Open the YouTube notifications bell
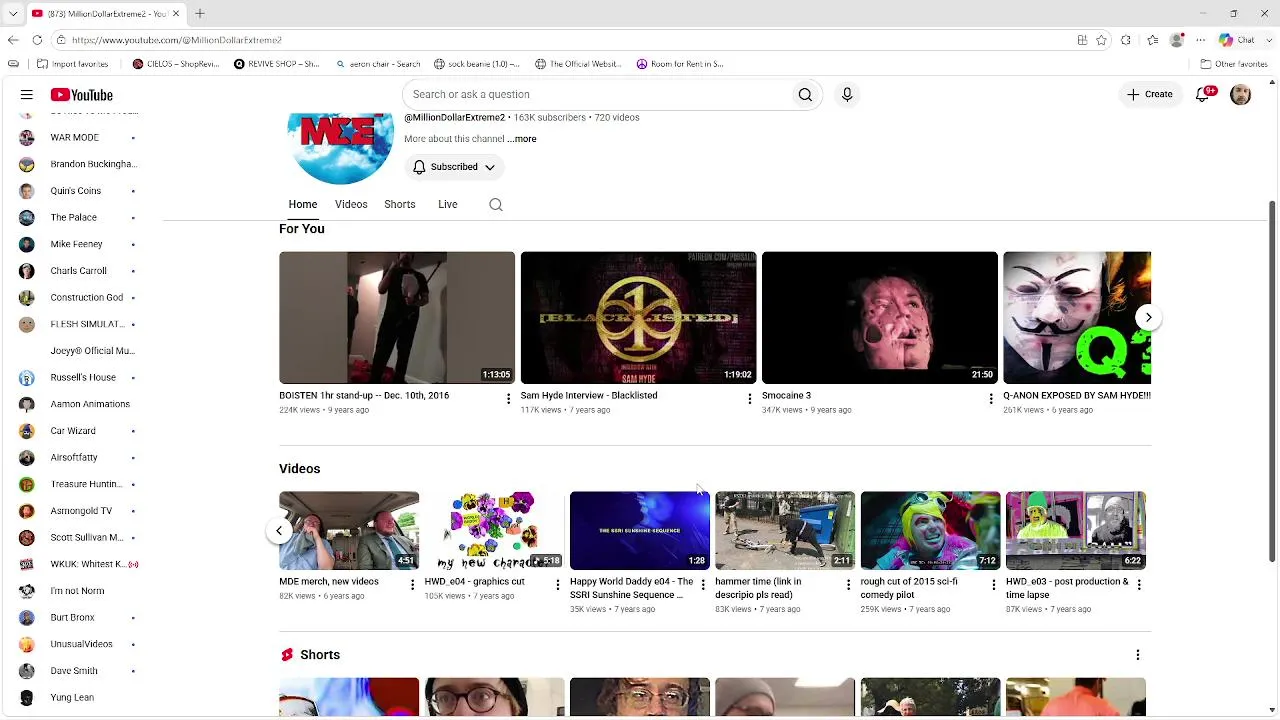Viewport: 1280px width, 720px height. coord(1204,94)
